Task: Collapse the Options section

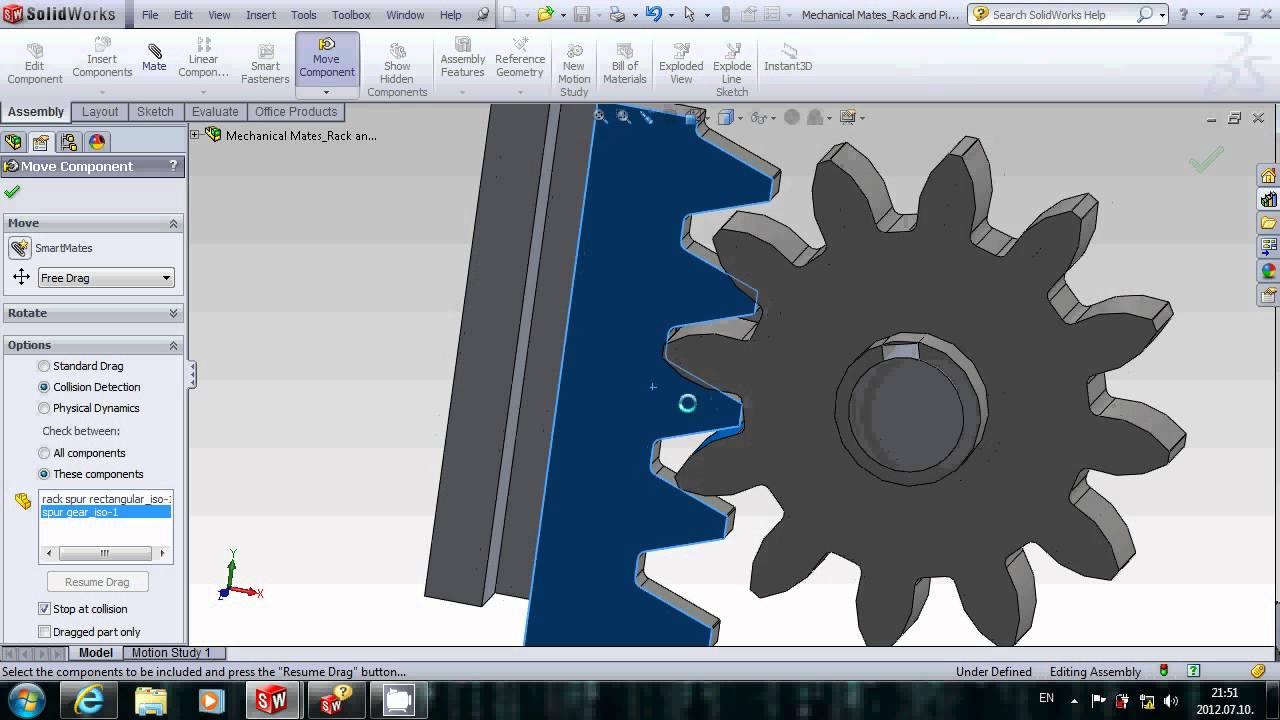Action: (173, 345)
